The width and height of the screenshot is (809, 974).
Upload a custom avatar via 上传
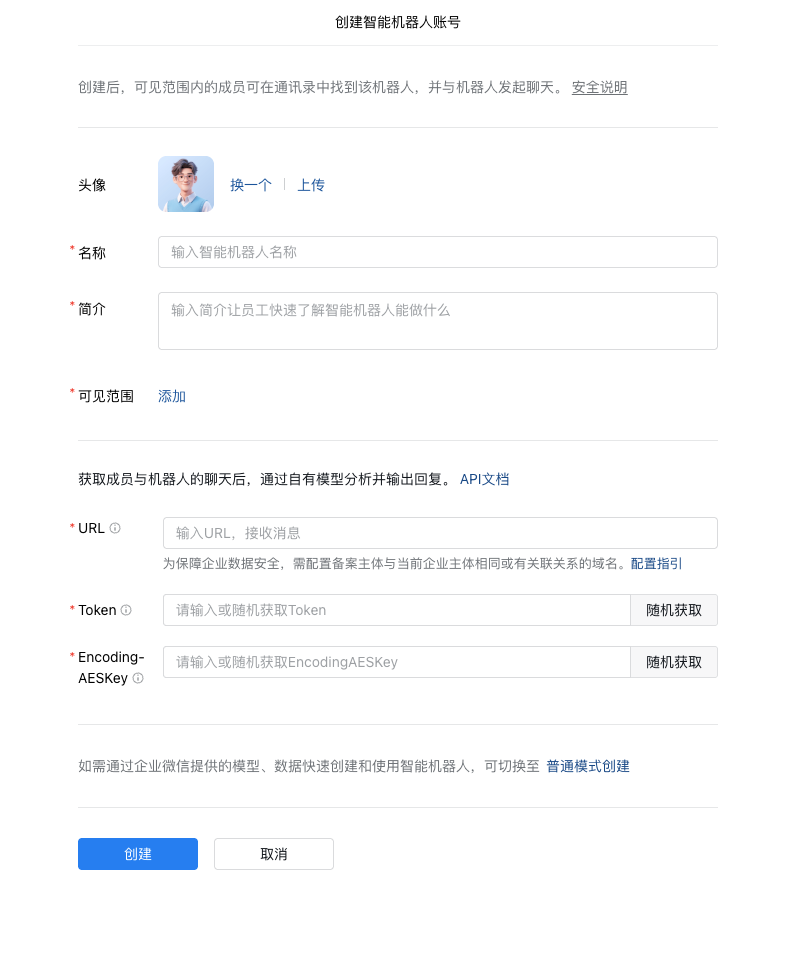coord(310,185)
